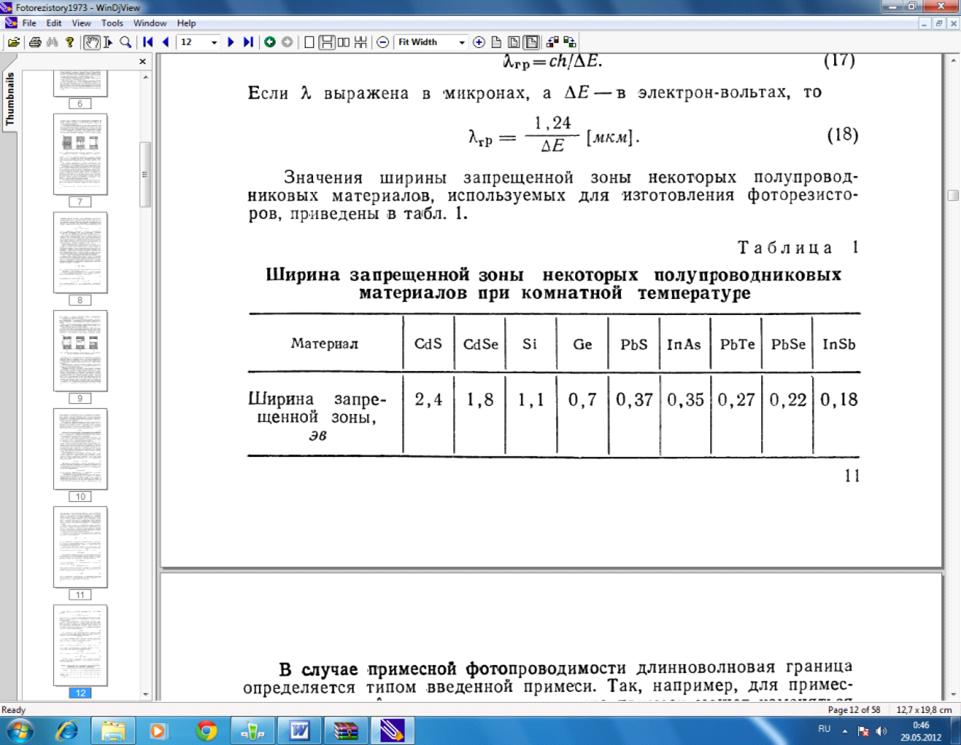Click the Find binoculars icon

tap(52, 42)
